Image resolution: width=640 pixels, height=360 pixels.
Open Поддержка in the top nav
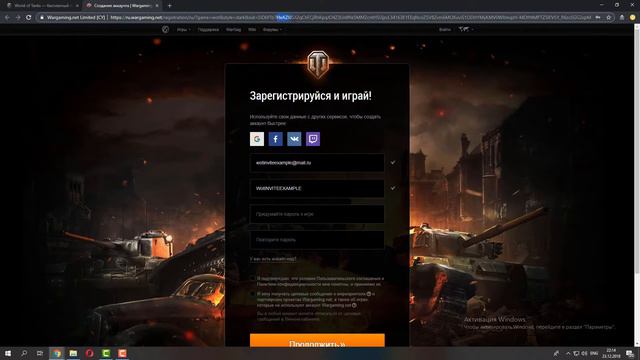coord(208,30)
